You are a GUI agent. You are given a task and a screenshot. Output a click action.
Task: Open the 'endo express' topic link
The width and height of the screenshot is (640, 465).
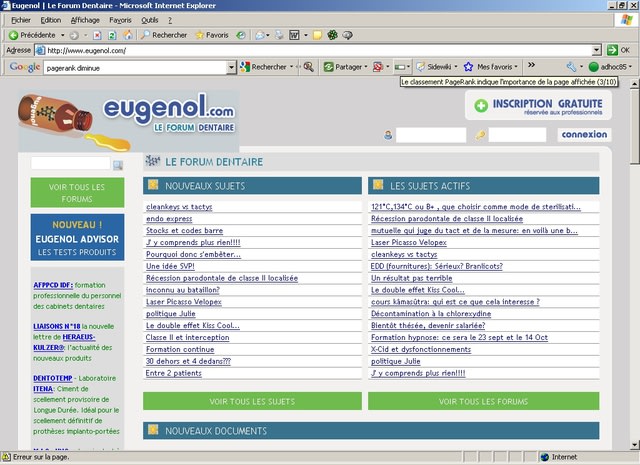click(x=169, y=219)
